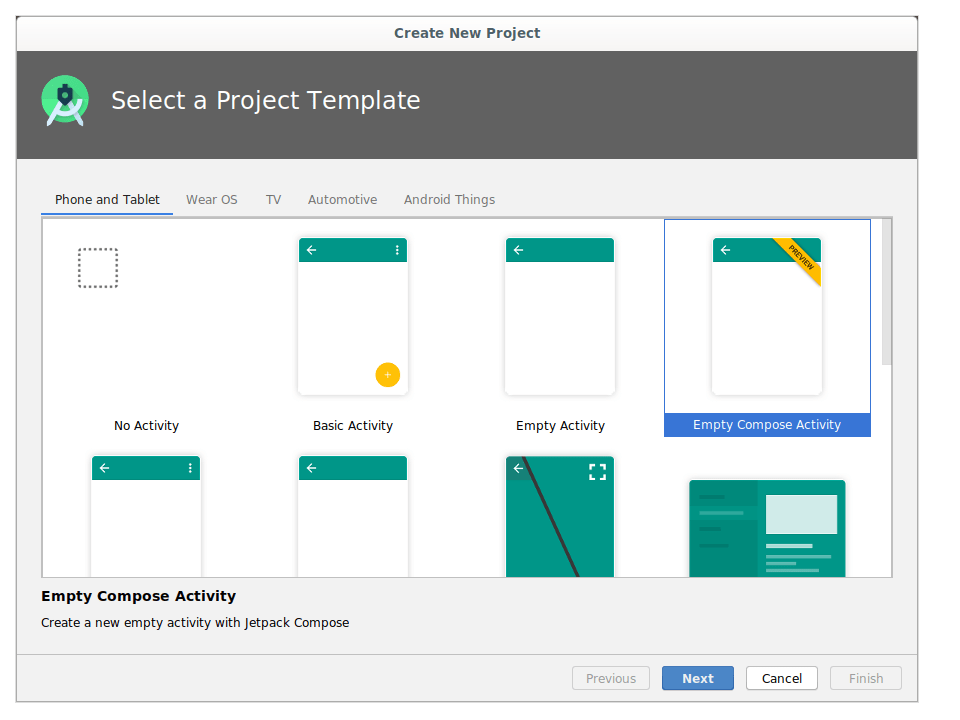Click the yellow floating action button in Basic Activity
This screenshot has width=960, height=720.
pyautogui.click(x=387, y=375)
